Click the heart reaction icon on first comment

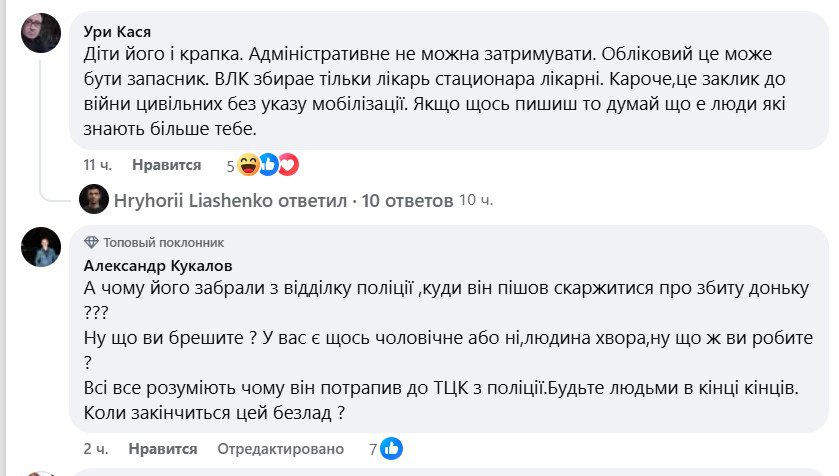click(x=288, y=164)
